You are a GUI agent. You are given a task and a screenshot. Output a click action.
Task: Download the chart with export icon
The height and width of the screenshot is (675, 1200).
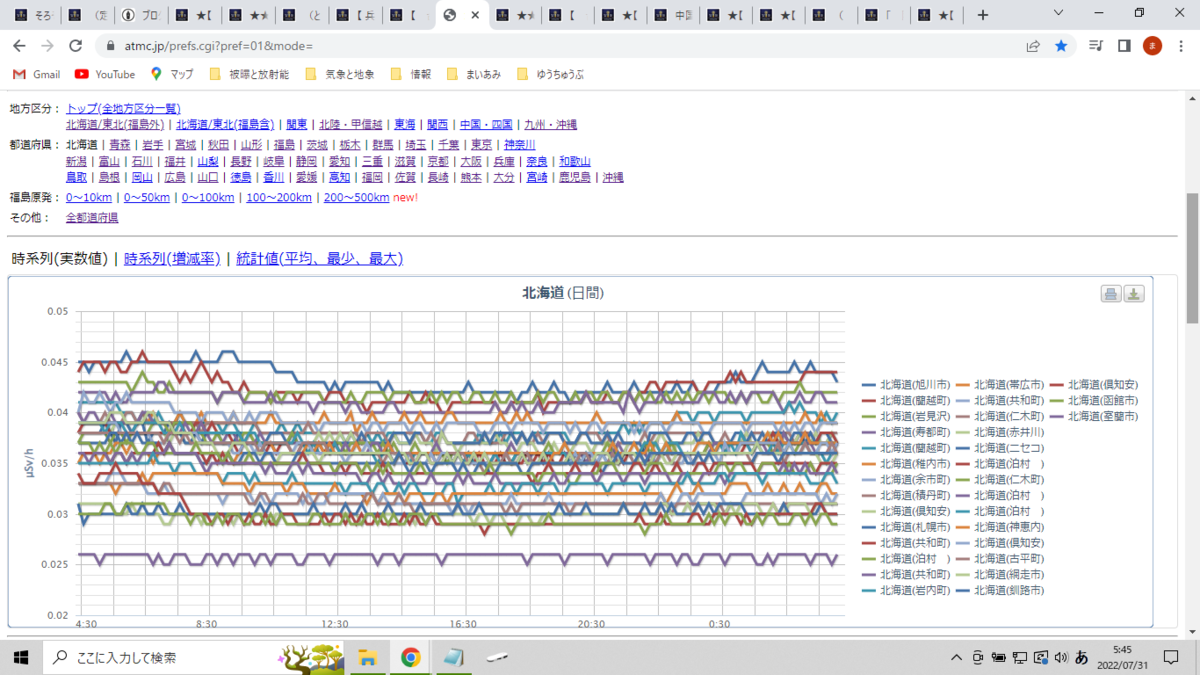tap(1134, 293)
